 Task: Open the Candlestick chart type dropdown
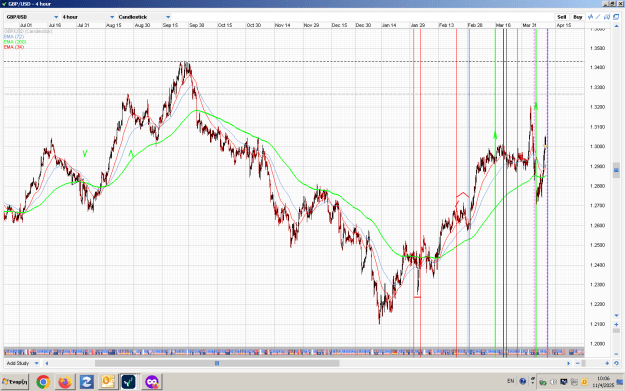(144, 17)
